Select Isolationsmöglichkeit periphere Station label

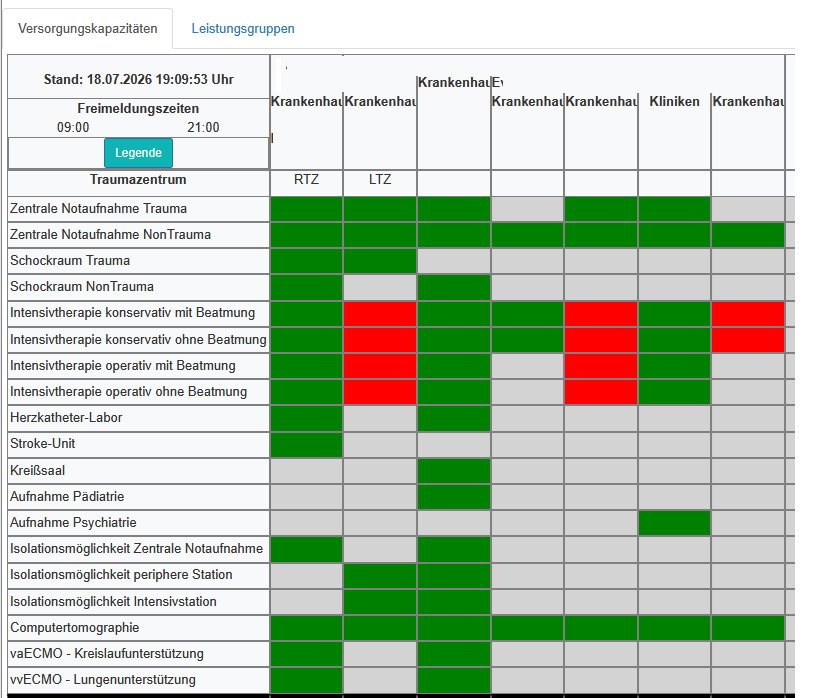click(x=121, y=575)
